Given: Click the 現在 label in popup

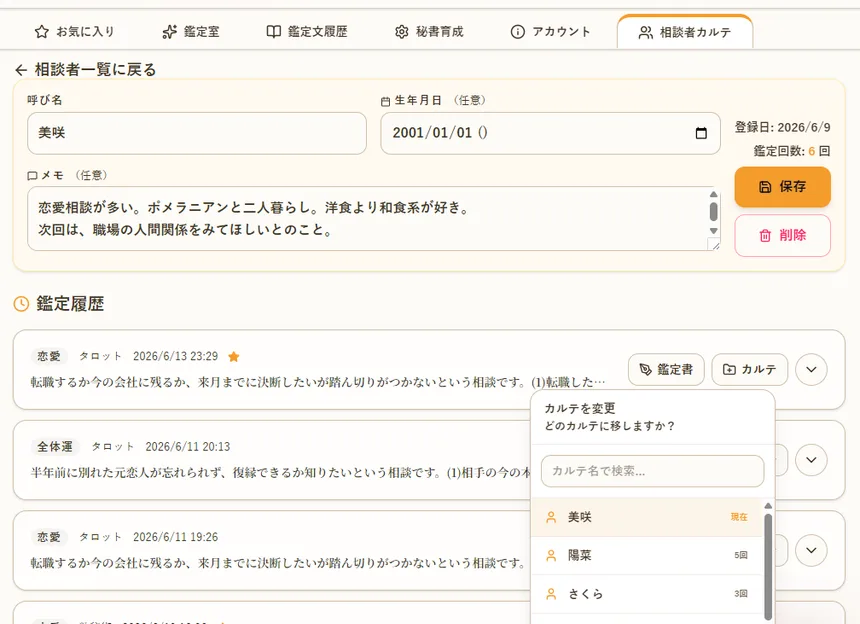Looking at the screenshot, I should pos(739,517).
